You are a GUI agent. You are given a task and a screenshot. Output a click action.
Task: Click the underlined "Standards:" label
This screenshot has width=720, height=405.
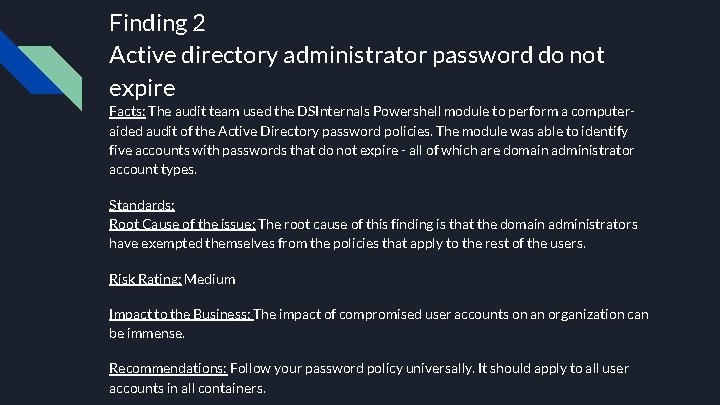(142, 205)
